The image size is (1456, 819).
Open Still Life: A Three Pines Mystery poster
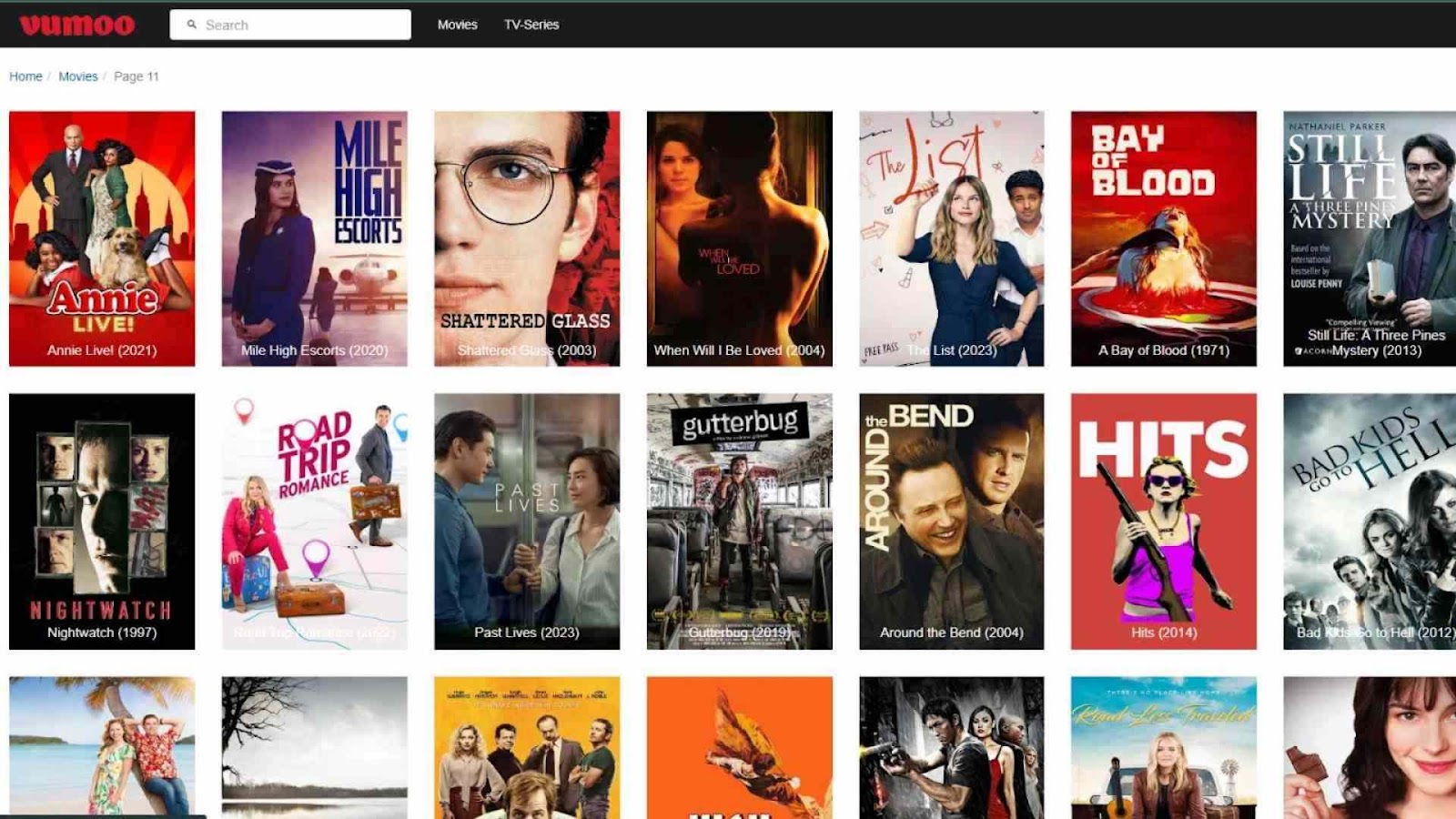point(1370,238)
